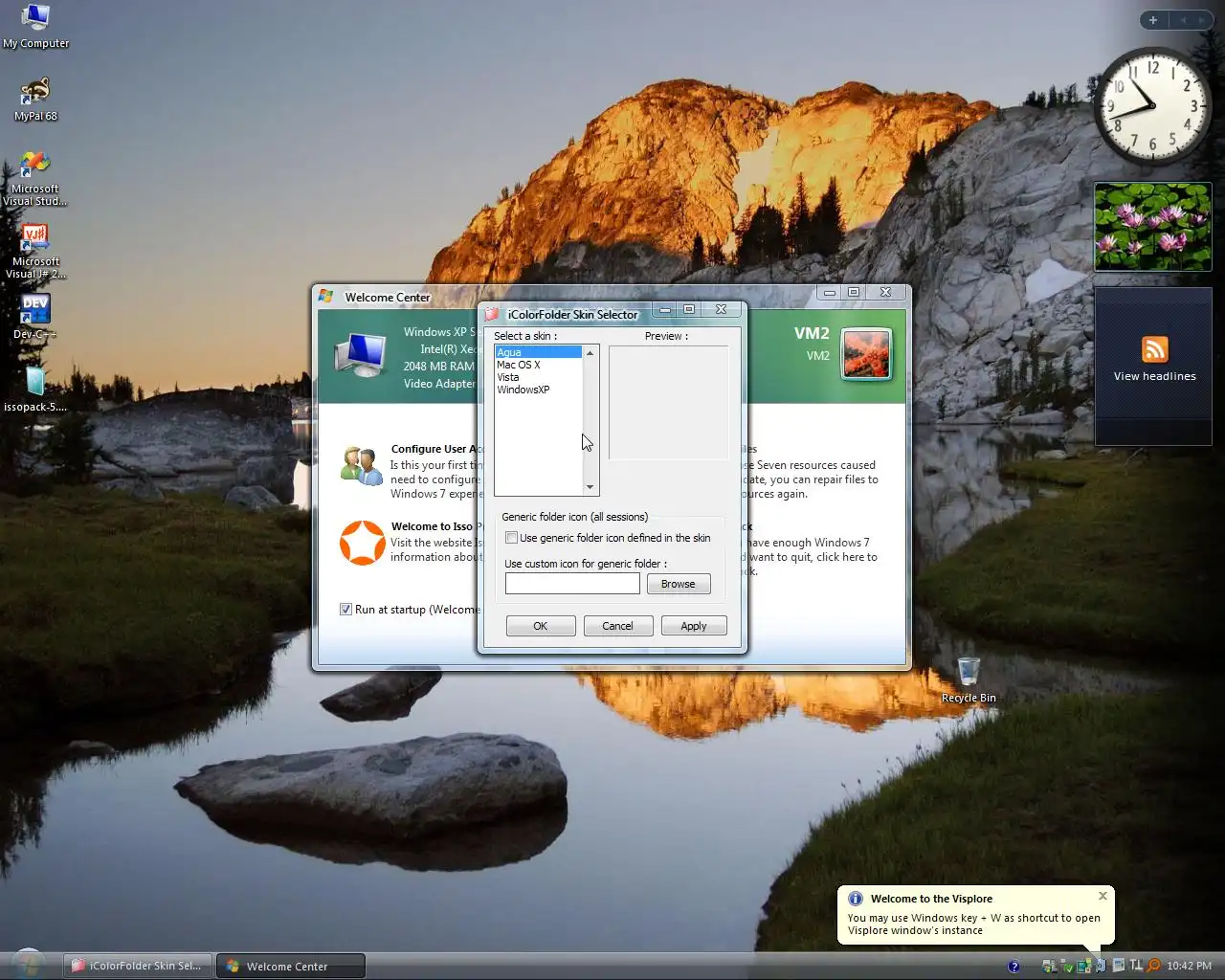
Task: Click the sidebar next gadgets arrow
Action: (1202, 20)
